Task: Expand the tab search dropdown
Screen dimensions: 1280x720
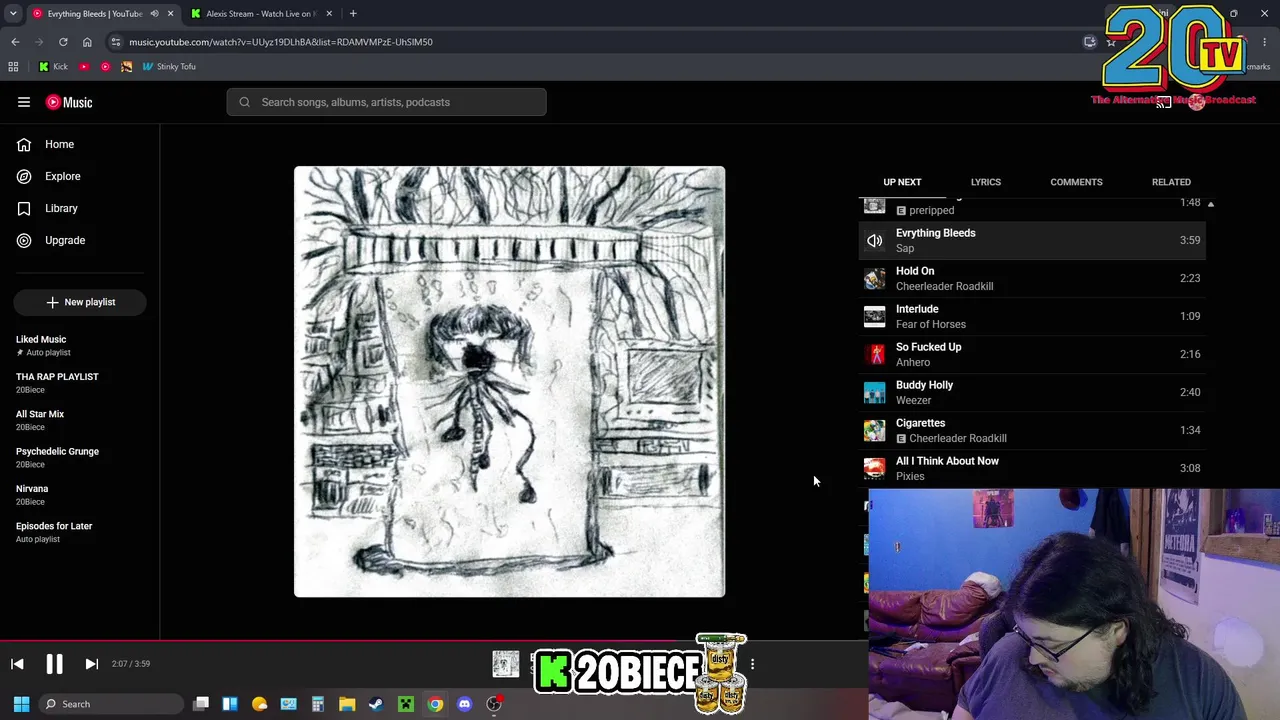Action: coord(13,14)
